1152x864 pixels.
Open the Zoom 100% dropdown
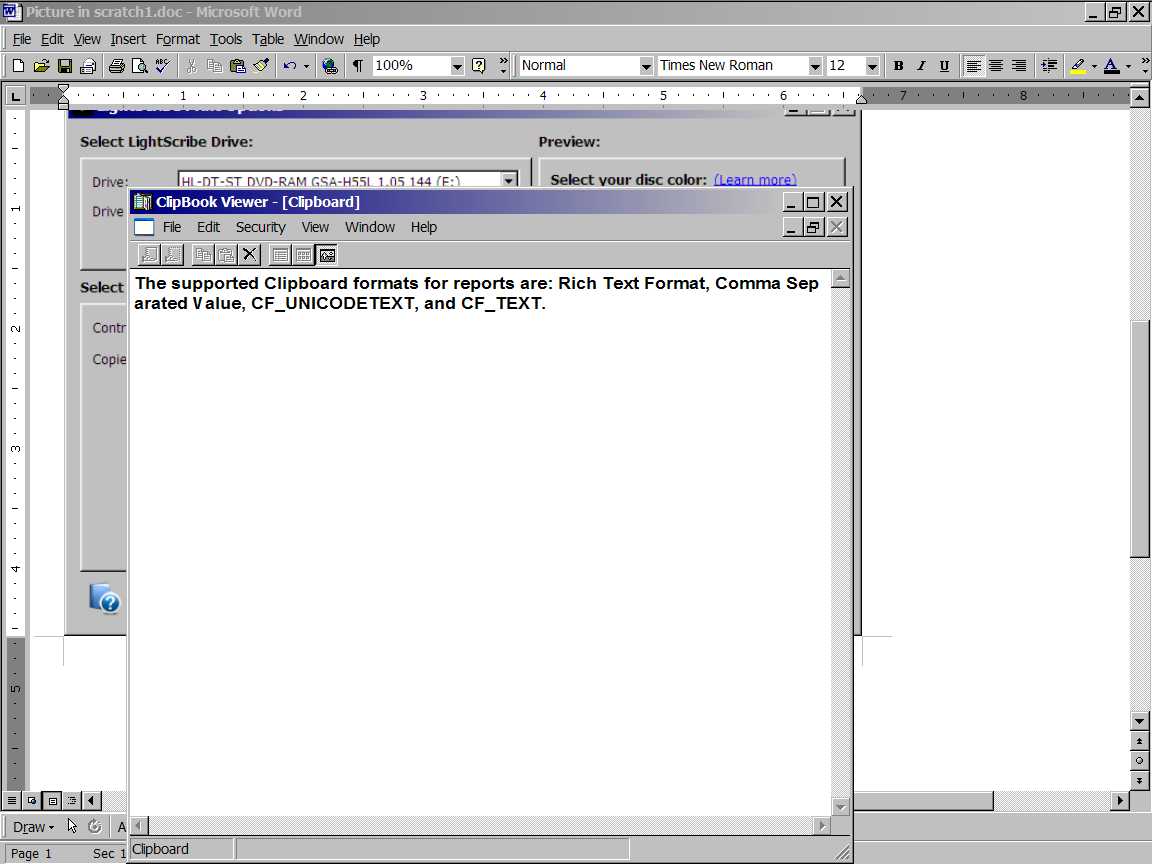pyautogui.click(x=457, y=66)
